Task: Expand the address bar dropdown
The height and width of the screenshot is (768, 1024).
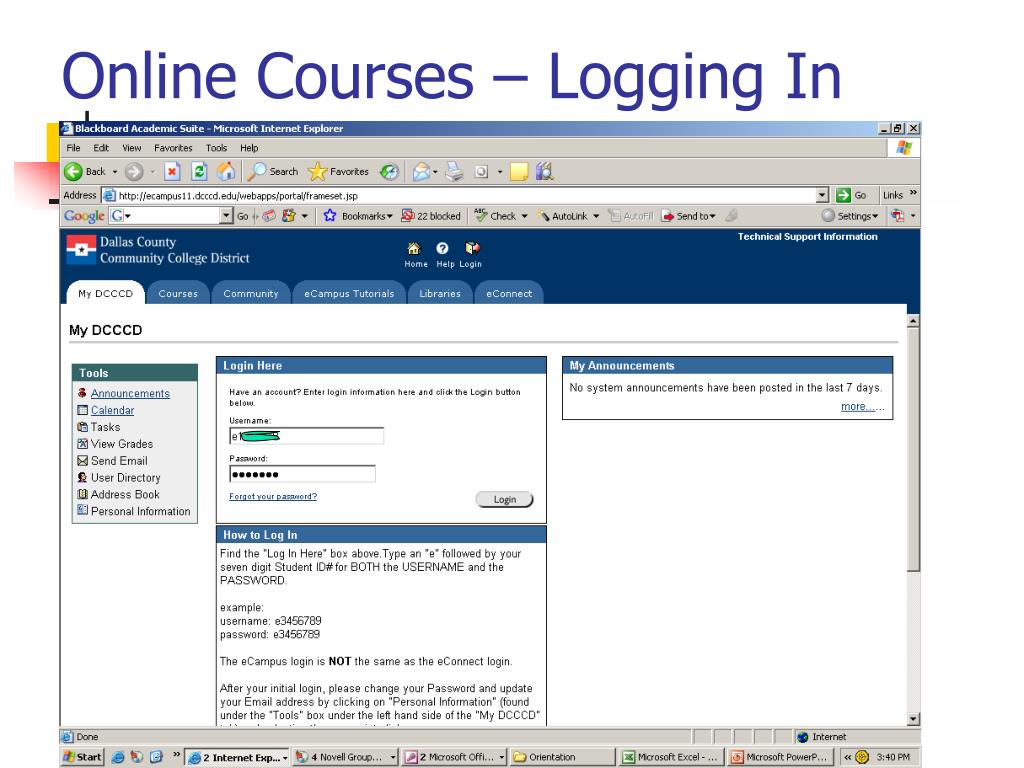Action: [x=822, y=195]
